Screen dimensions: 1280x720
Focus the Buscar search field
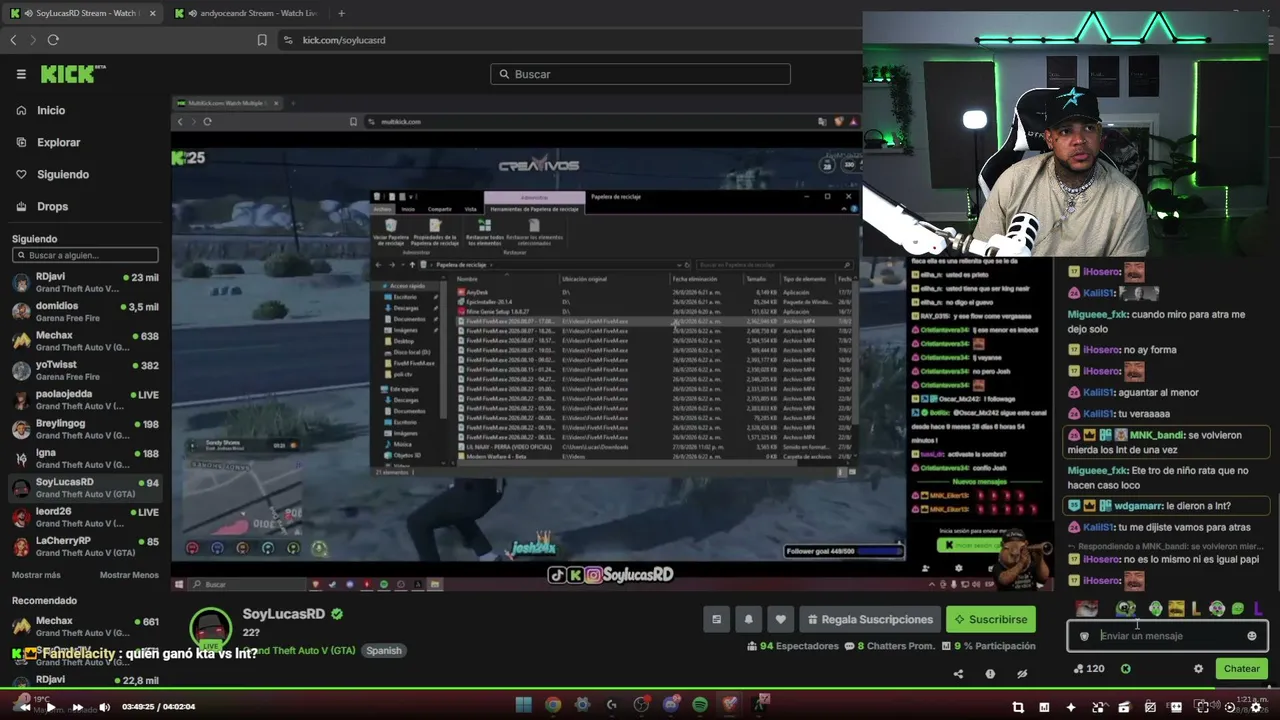point(640,74)
